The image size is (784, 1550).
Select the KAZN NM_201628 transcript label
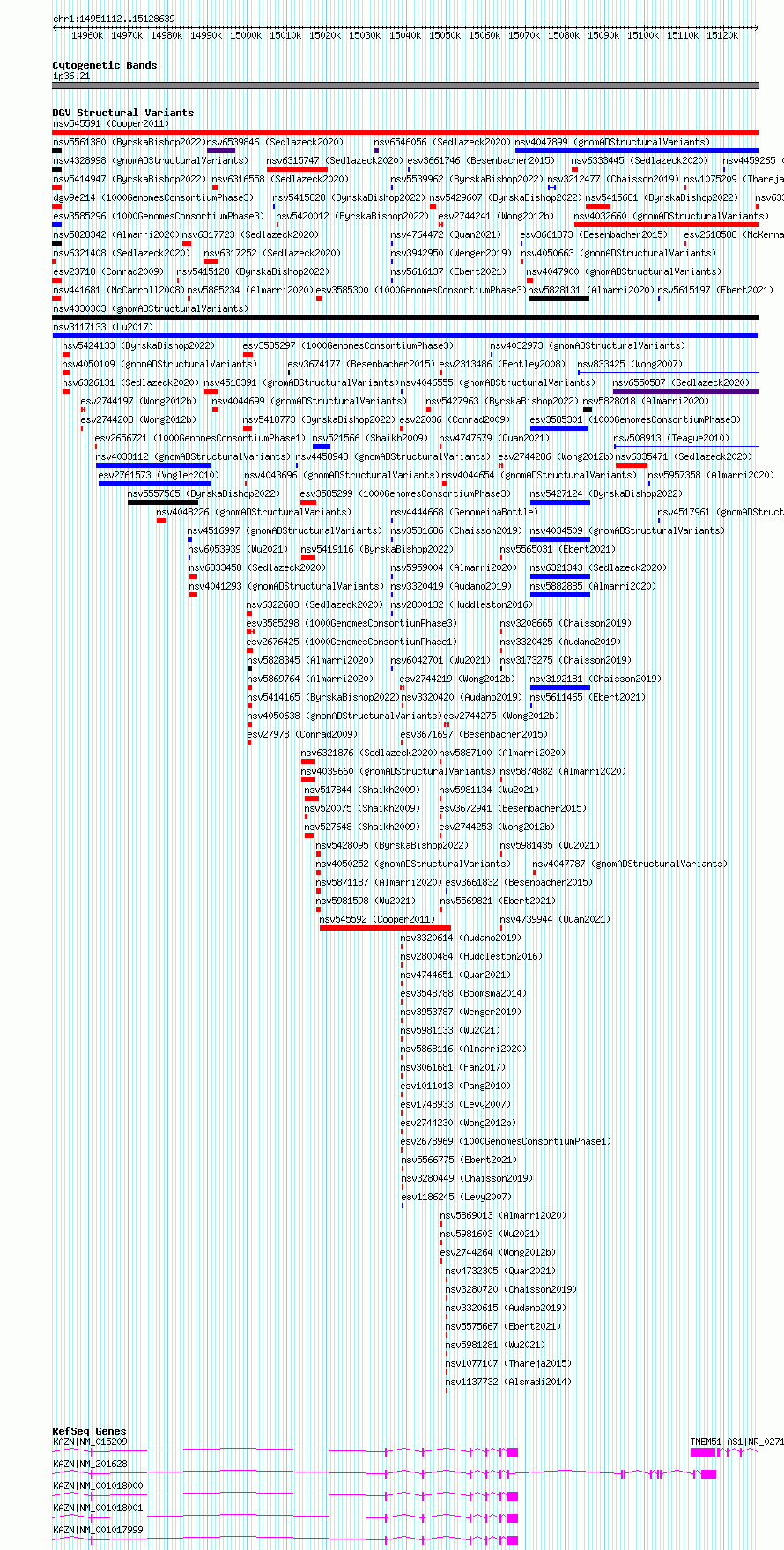[90, 1464]
